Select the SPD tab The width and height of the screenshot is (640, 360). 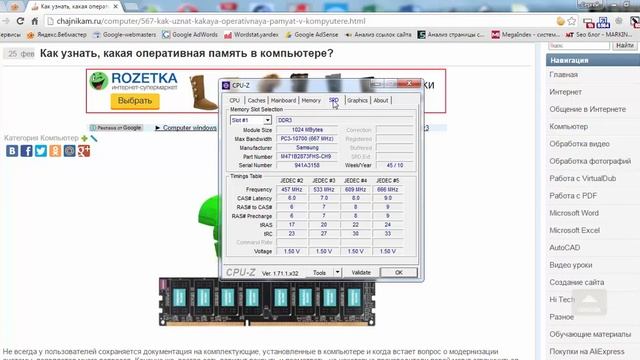334,100
